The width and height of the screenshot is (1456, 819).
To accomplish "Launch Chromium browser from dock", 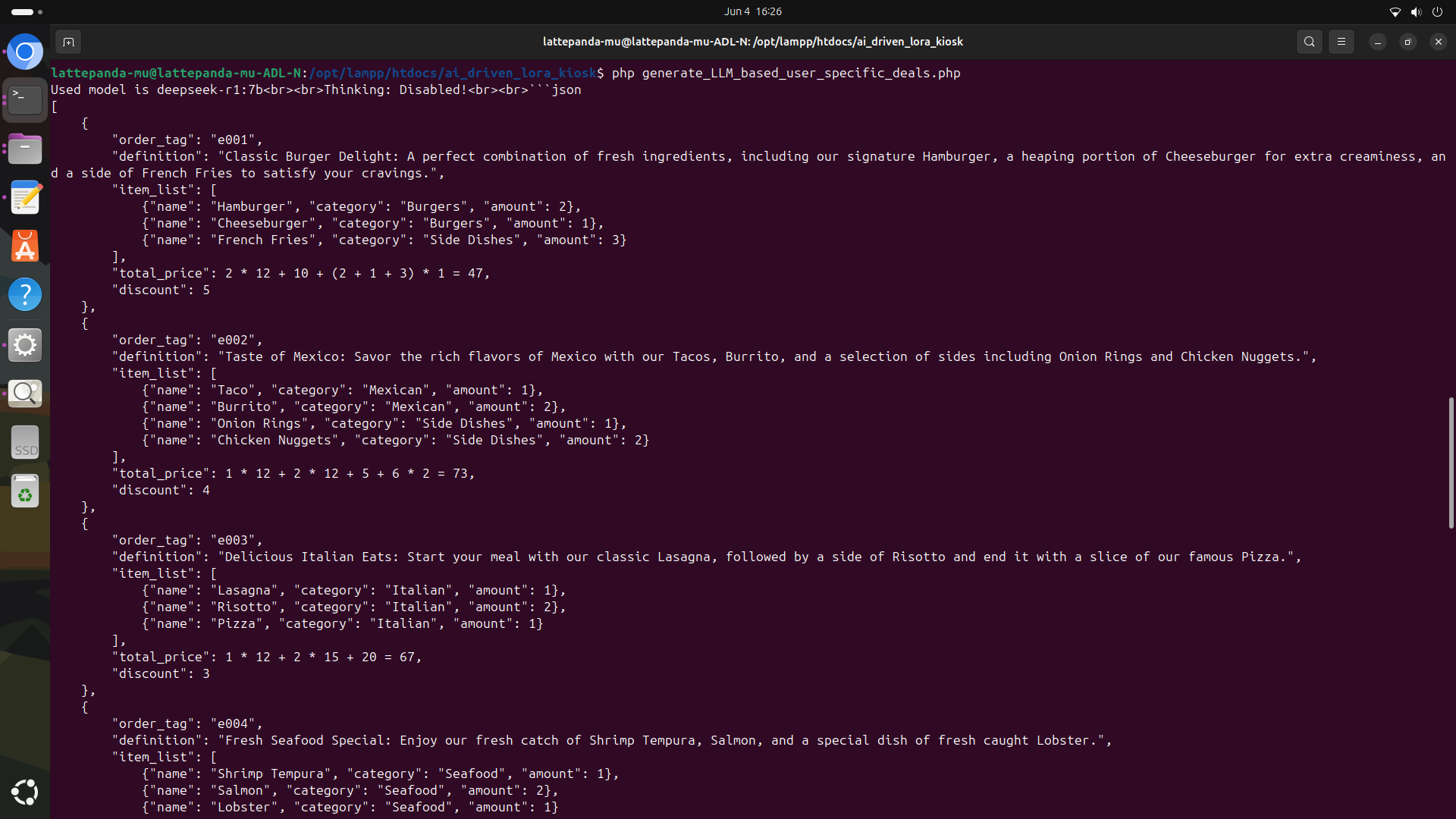I will (x=25, y=52).
